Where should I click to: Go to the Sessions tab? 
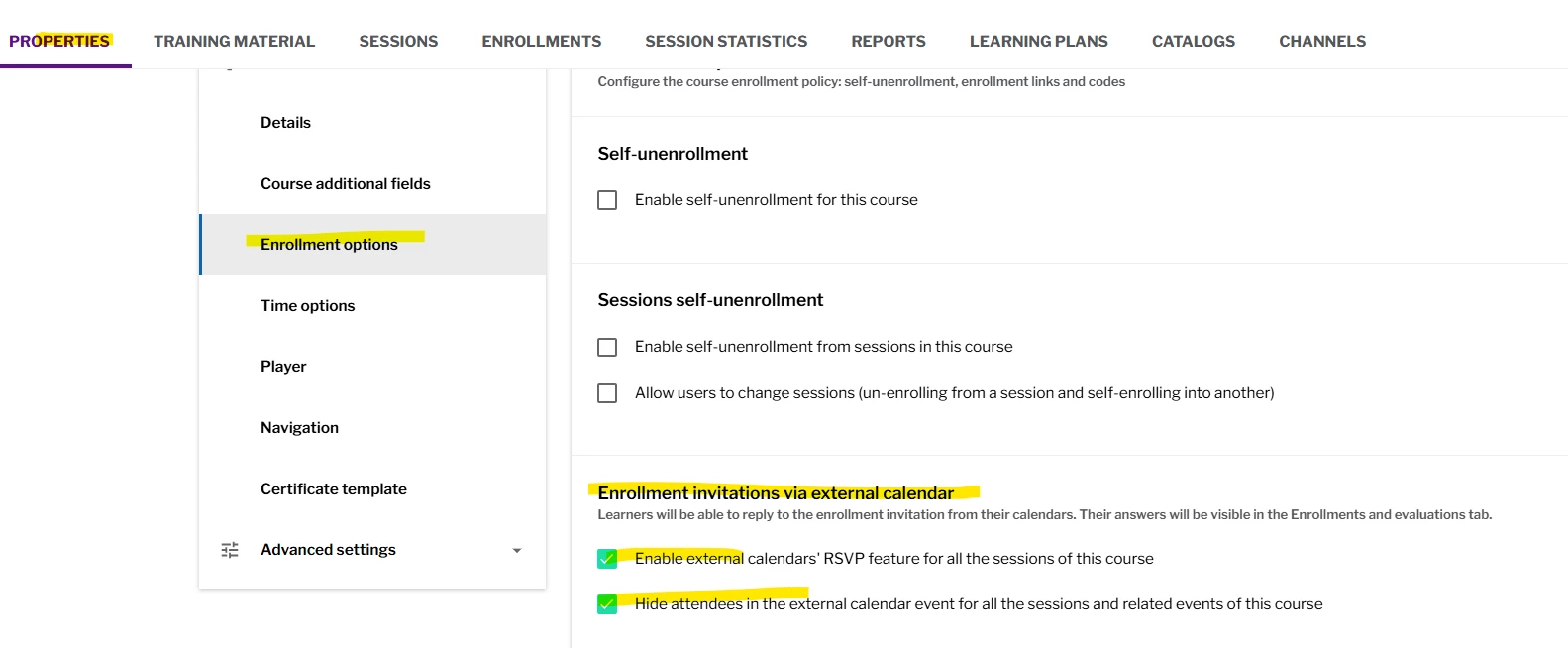398,41
